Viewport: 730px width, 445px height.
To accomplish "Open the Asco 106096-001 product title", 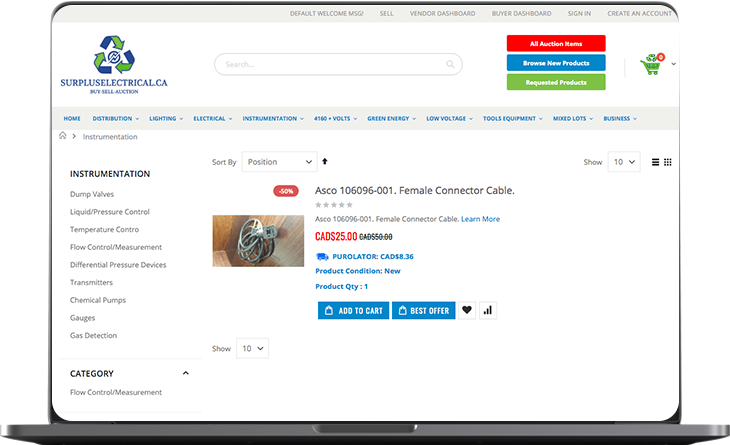I will pos(414,190).
